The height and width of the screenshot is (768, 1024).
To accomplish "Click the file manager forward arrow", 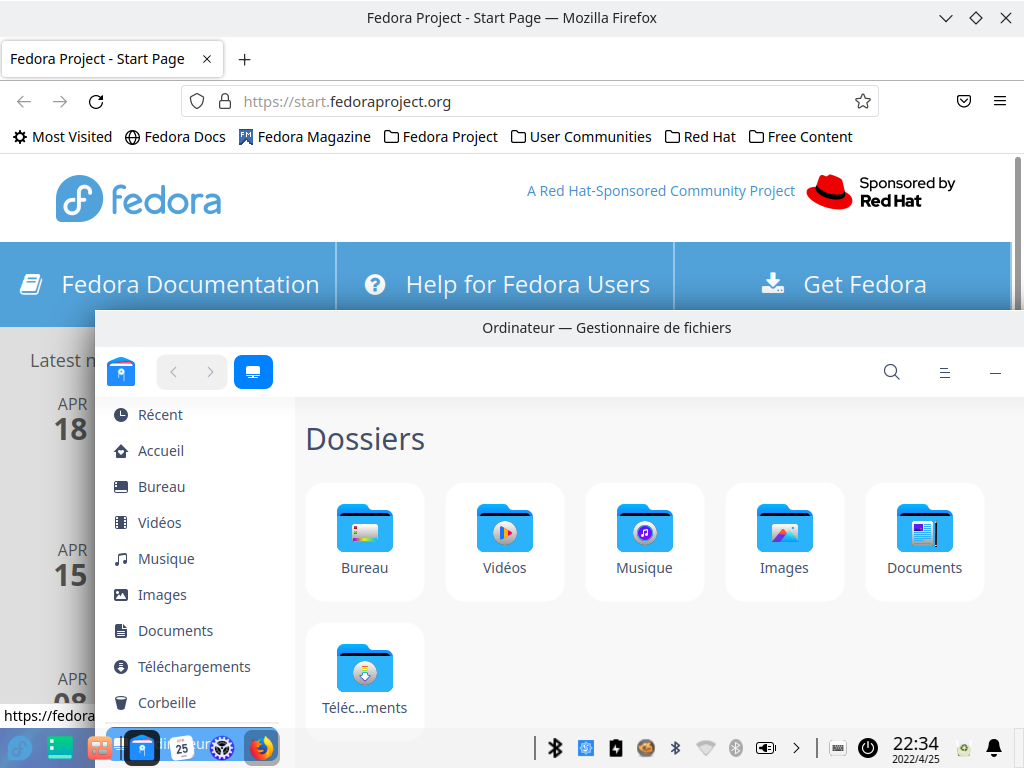I will coord(210,372).
